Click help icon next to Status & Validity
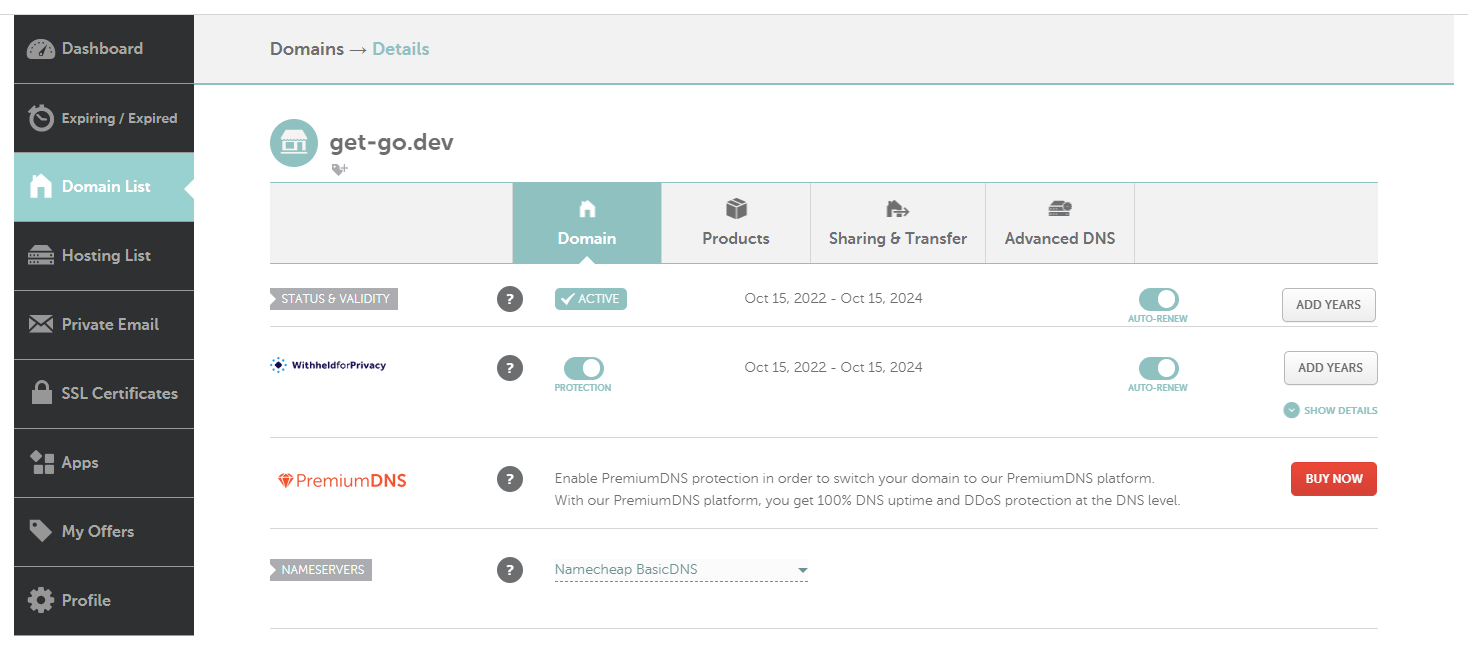Image resolution: width=1468 pixels, height=649 pixels. point(510,299)
